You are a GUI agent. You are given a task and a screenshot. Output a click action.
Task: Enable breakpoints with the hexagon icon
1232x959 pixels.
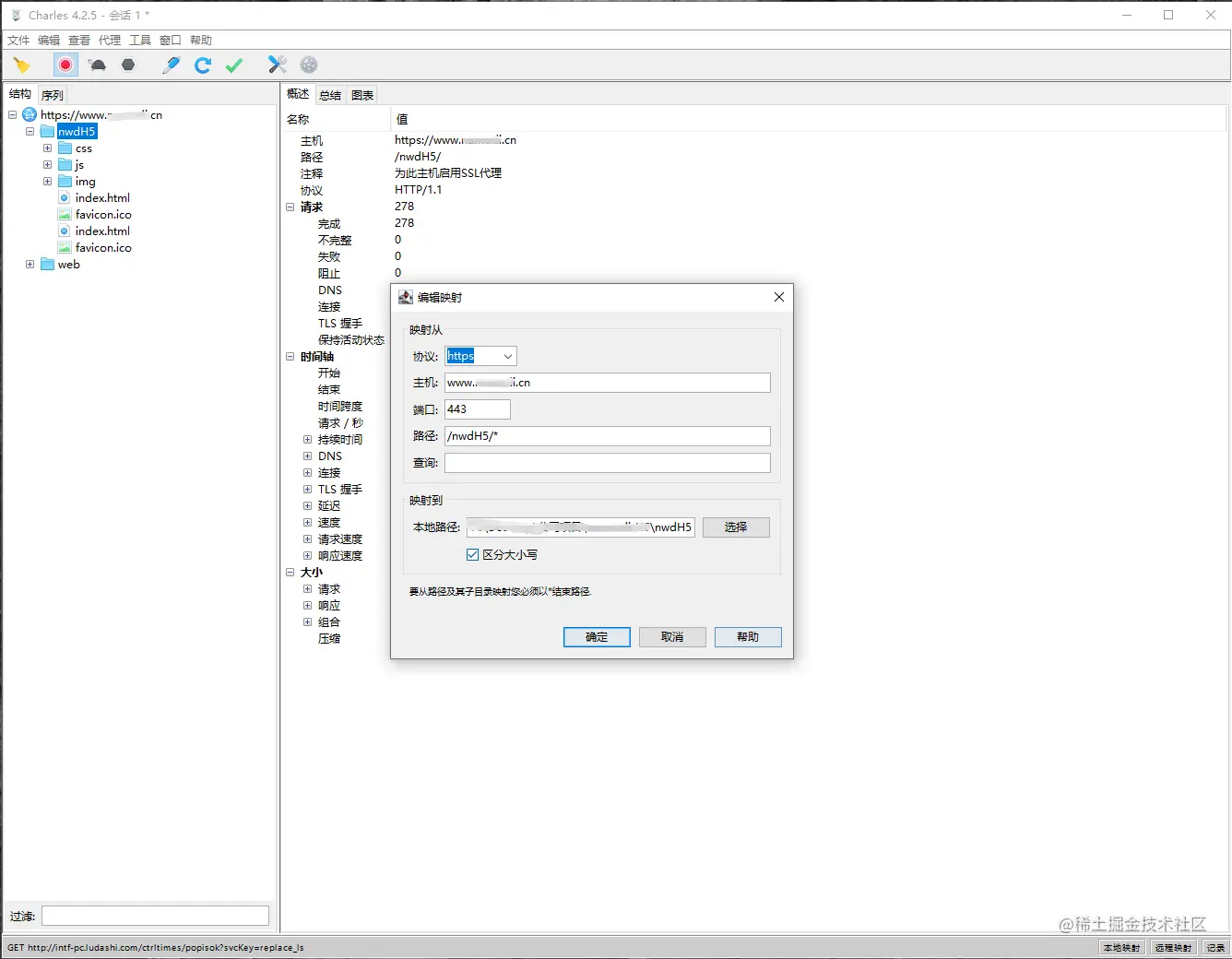(128, 65)
